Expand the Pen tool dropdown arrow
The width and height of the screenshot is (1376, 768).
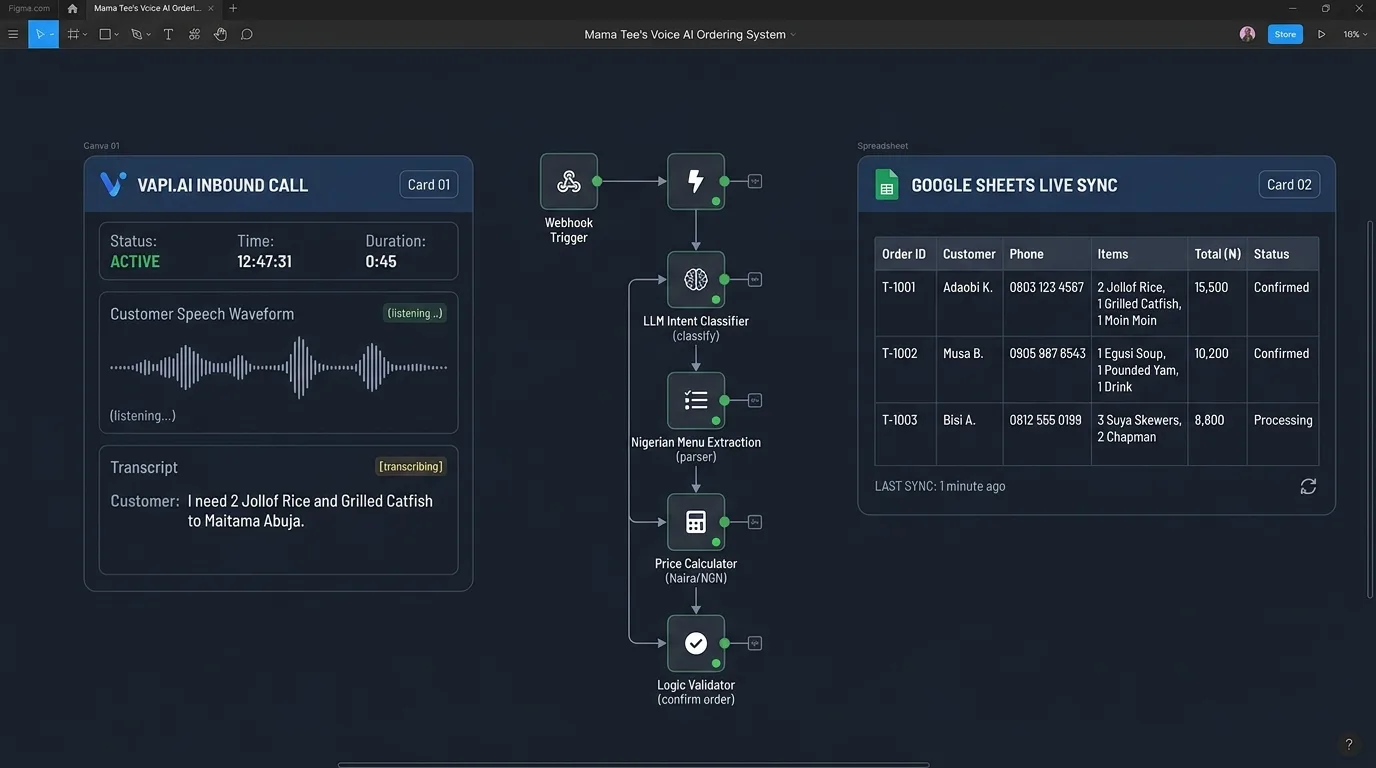coord(149,35)
